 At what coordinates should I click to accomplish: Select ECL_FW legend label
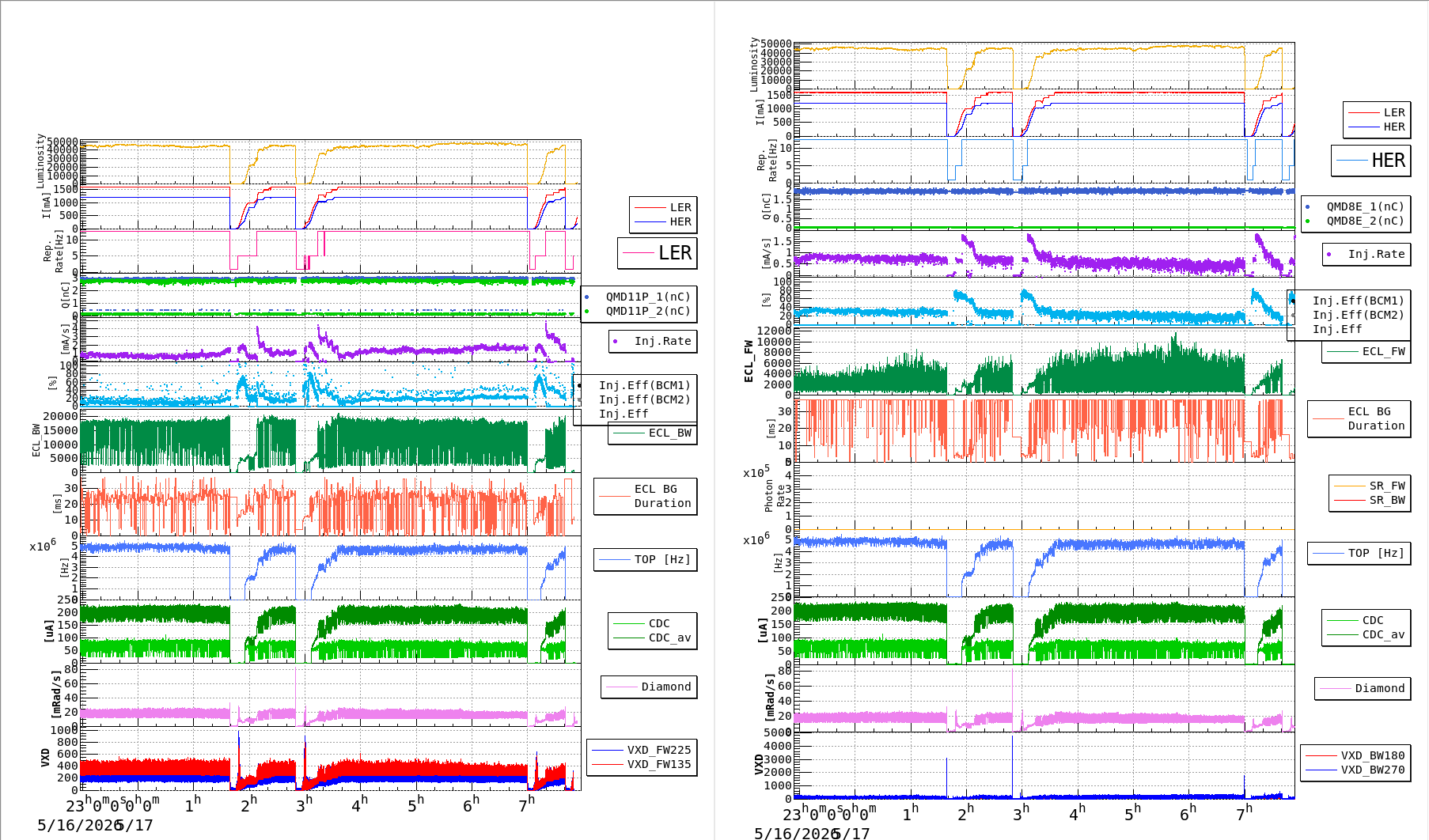point(1367,351)
